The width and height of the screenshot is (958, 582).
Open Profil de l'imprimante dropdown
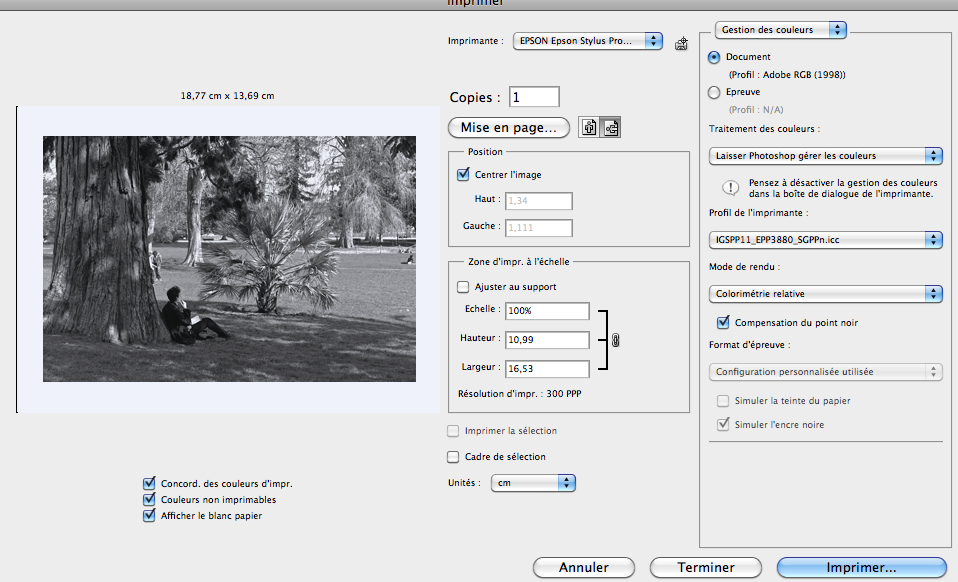(x=825, y=239)
